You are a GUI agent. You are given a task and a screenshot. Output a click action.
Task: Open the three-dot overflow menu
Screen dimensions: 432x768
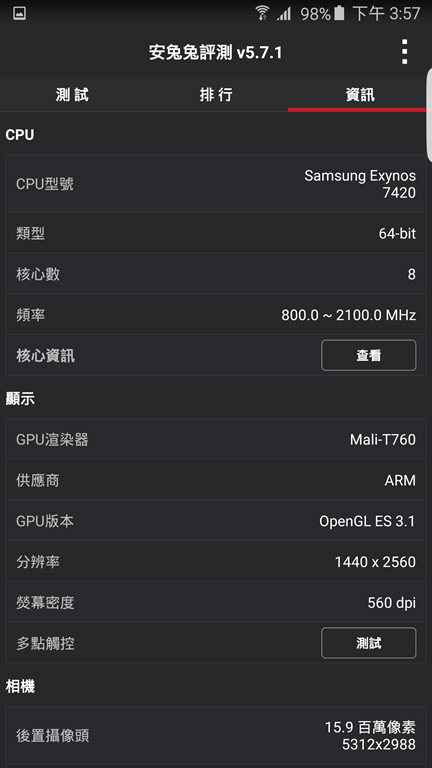pyautogui.click(x=404, y=52)
